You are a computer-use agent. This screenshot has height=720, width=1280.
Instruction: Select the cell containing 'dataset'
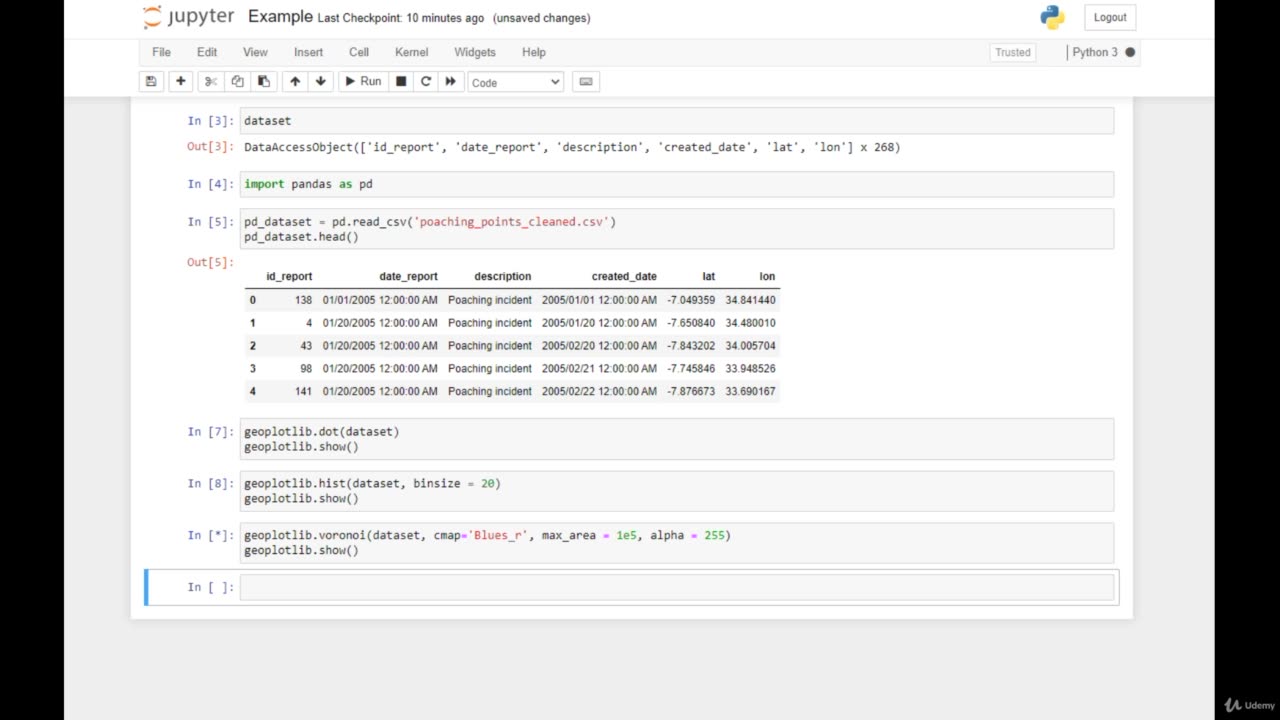(x=677, y=121)
